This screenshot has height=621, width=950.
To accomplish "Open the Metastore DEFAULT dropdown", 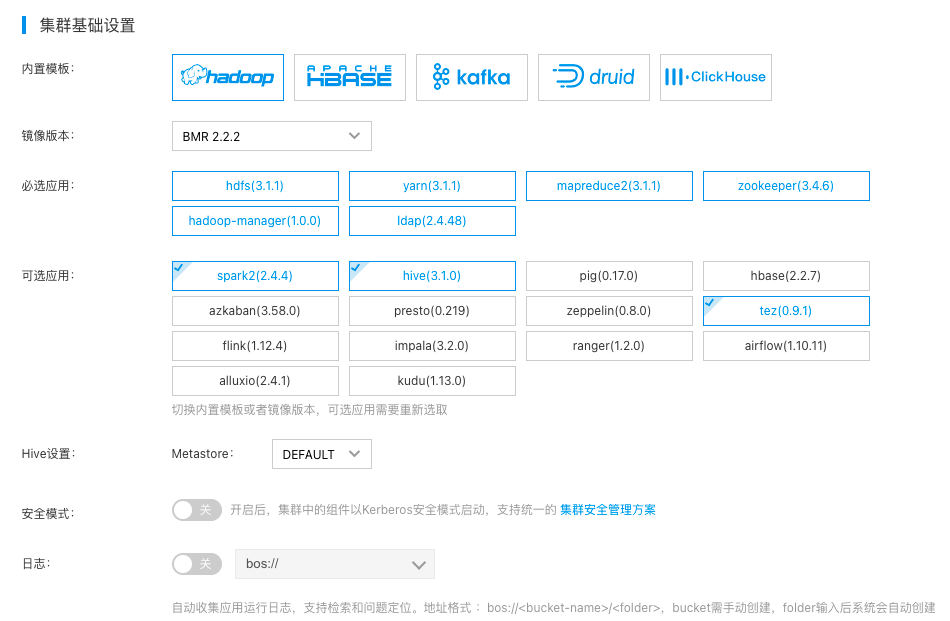I will coord(322,454).
